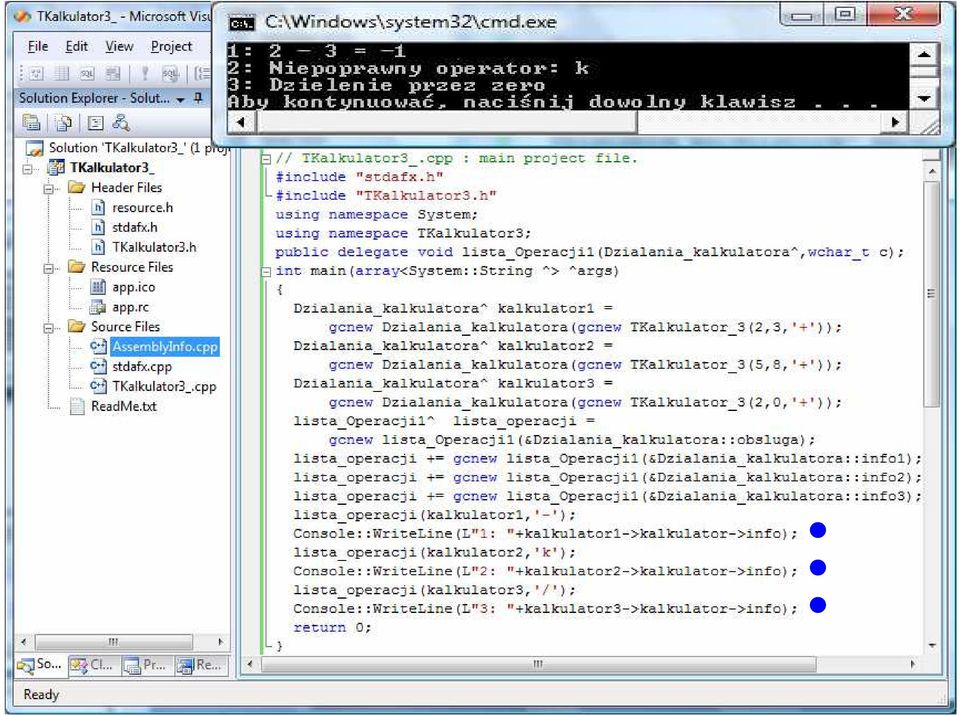The height and width of the screenshot is (716, 960).
Task: Click the ReadMe.txt file icon
Action: 77,406
